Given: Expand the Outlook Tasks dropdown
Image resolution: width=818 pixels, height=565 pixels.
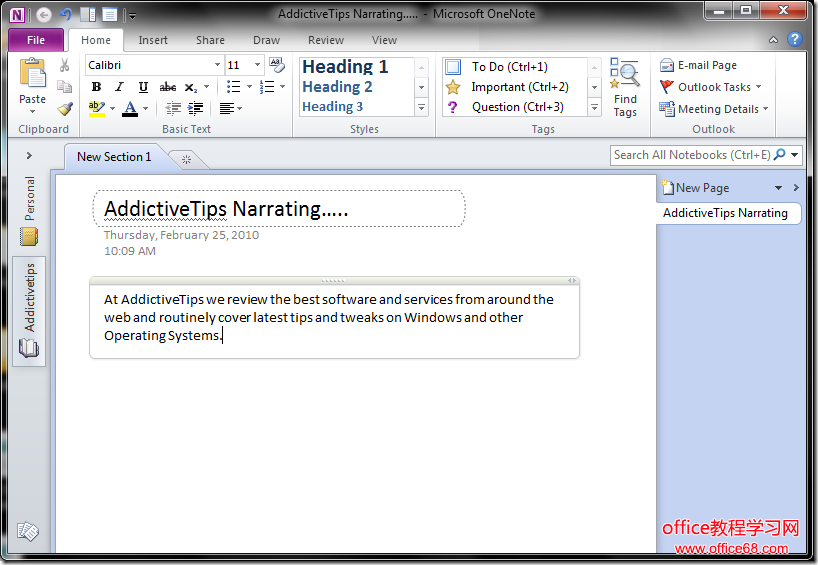Looking at the screenshot, I should click(x=758, y=87).
